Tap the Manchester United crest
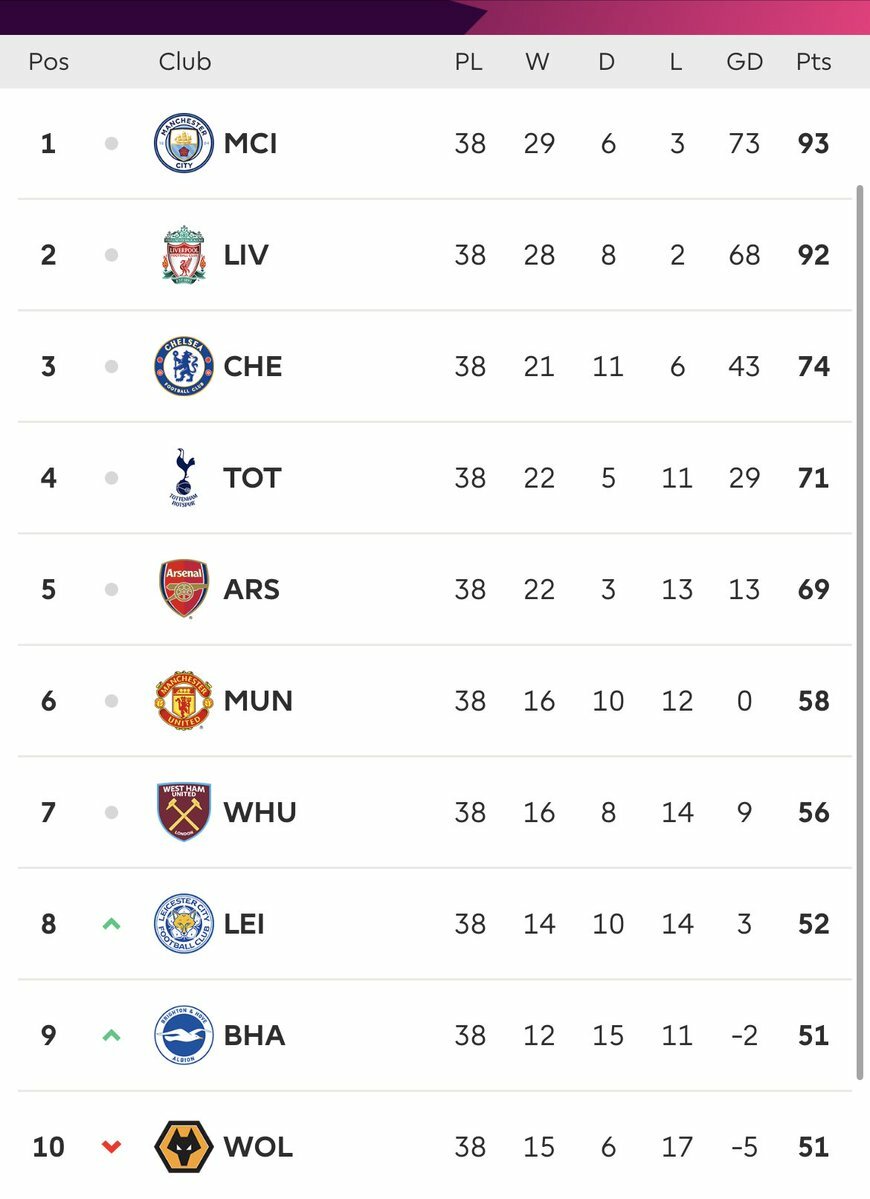870x1199 pixels. click(x=183, y=700)
